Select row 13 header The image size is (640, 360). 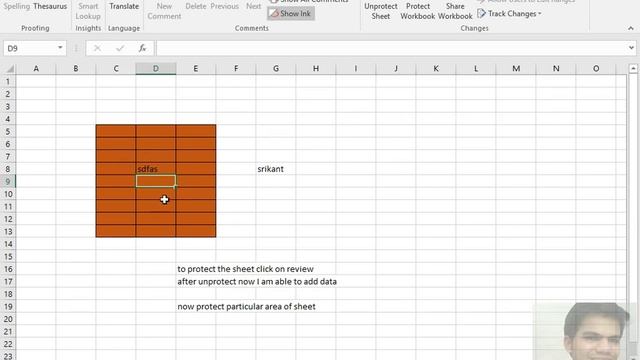pyautogui.click(x=8, y=231)
